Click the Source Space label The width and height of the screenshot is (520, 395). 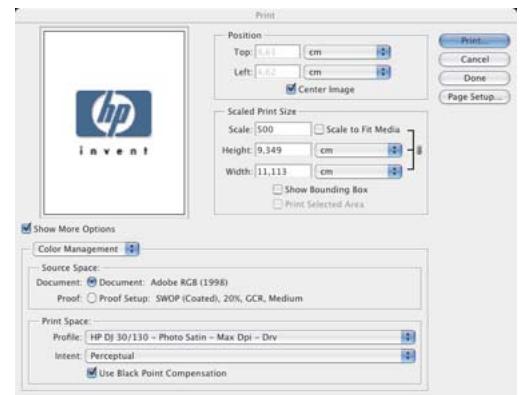click(70, 268)
